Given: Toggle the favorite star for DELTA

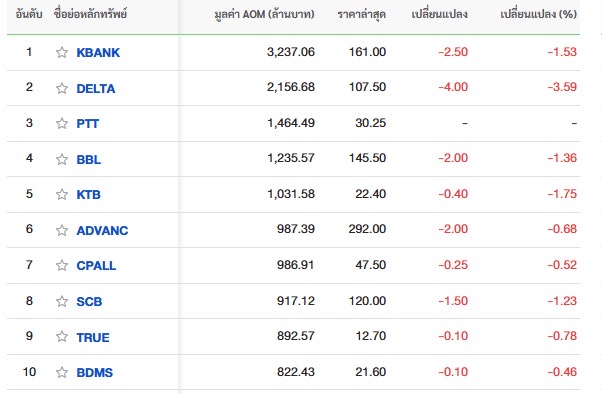Looking at the screenshot, I should point(62,88).
